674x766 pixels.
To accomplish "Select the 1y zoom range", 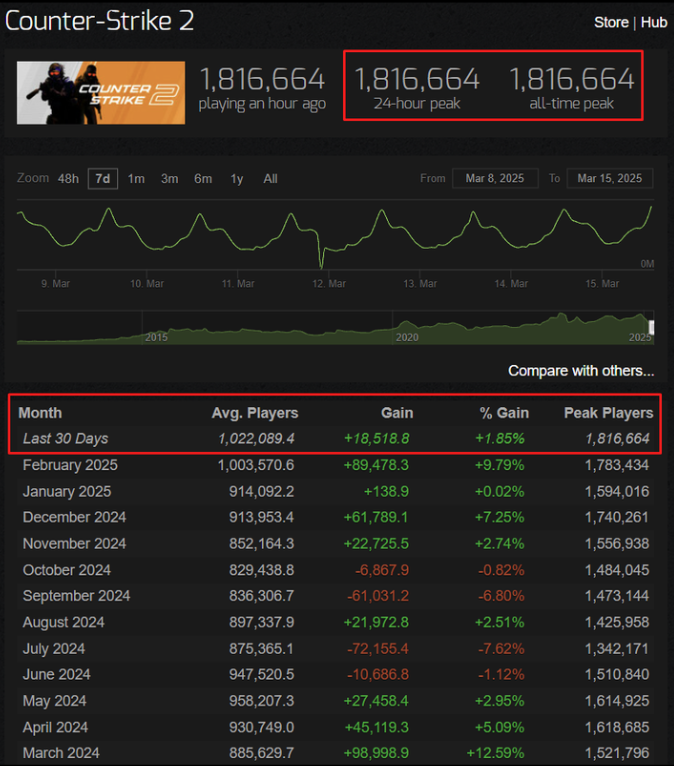I will click(236, 179).
